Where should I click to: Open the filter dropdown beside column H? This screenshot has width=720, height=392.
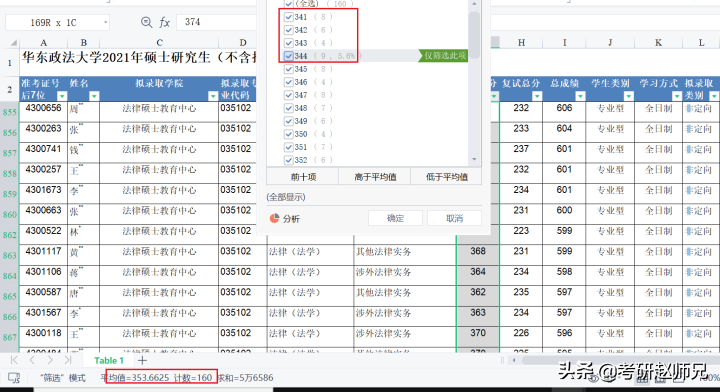(x=494, y=95)
